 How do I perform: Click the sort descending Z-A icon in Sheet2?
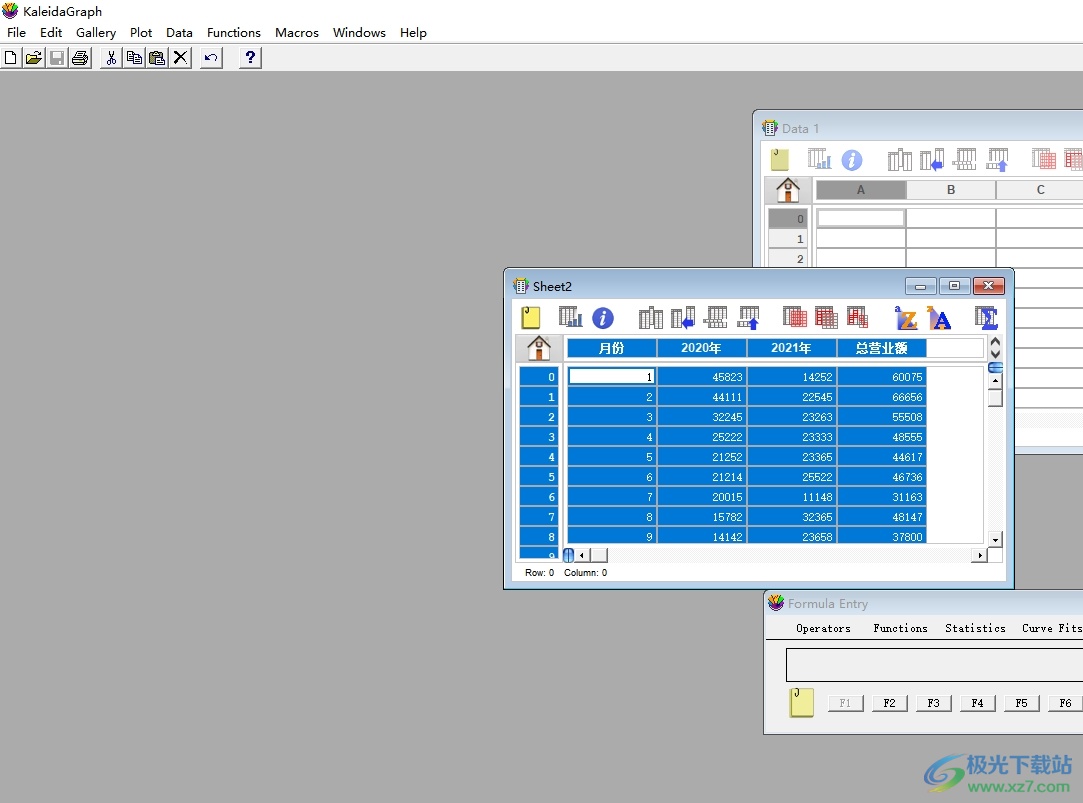point(939,318)
